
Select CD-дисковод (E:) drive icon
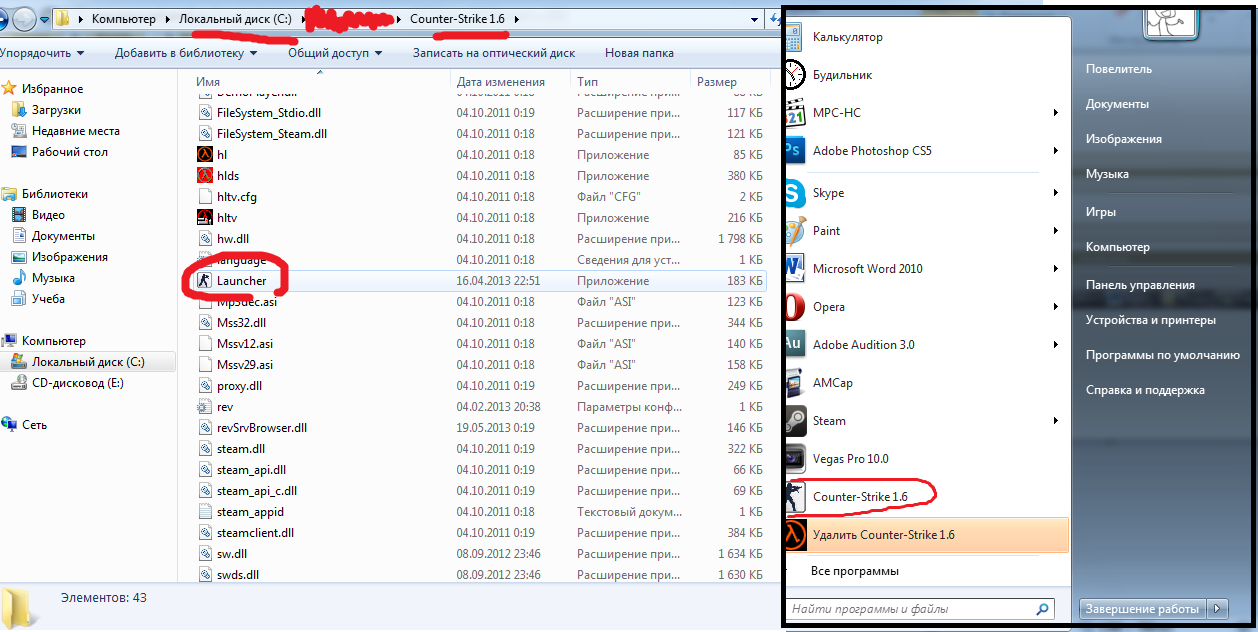(19, 383)
